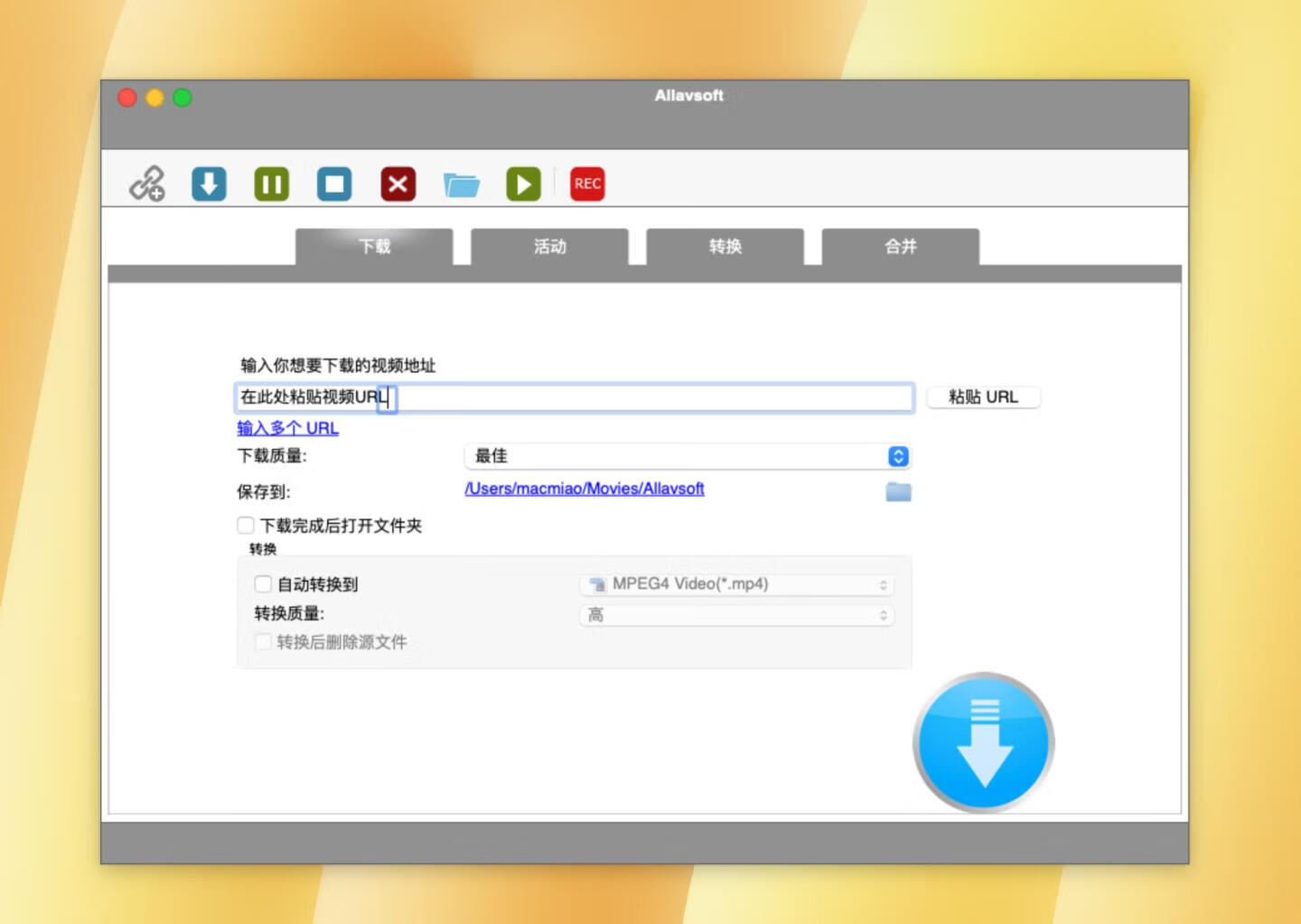Browse save location with the folder icon
This screenshot has width=1301, height=924.
[898, 491]
